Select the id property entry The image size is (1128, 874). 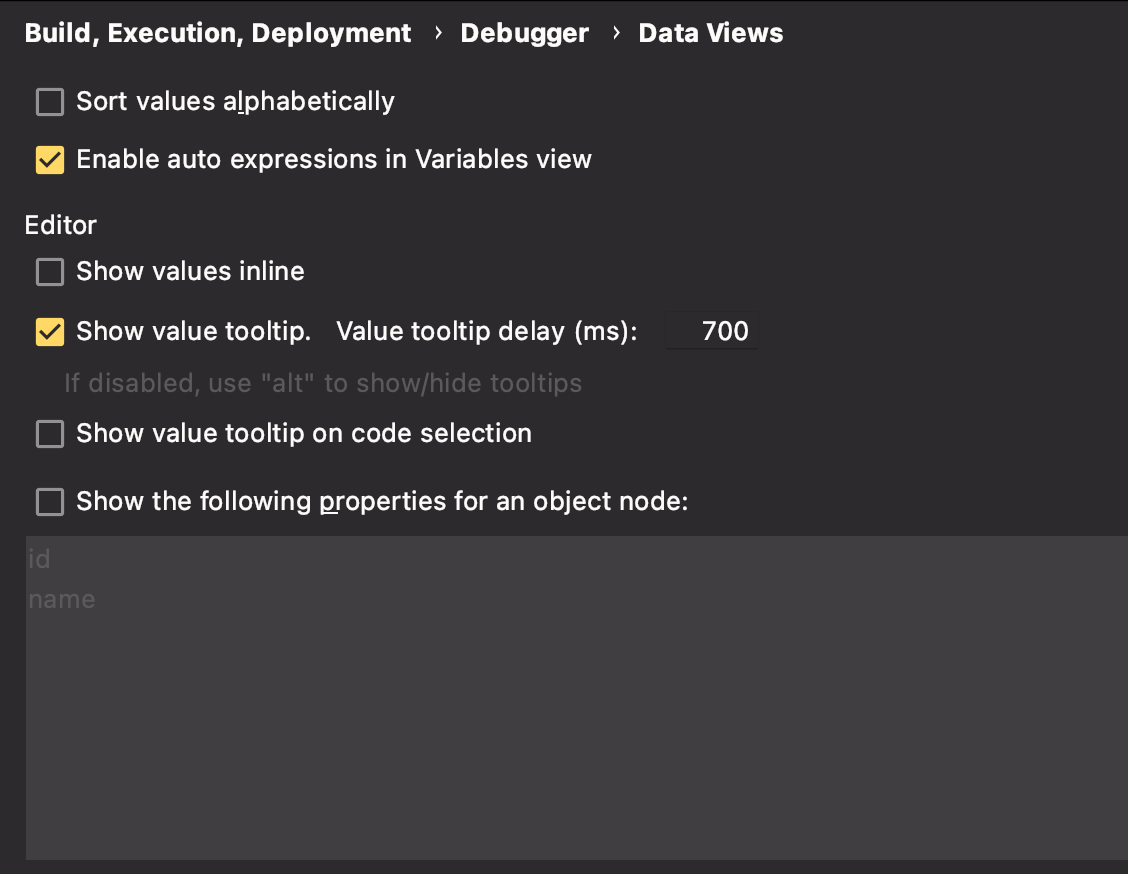point(39,559)
